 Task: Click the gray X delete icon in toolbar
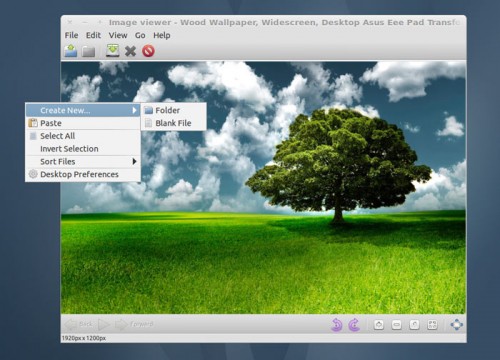(x=130, y=51)
